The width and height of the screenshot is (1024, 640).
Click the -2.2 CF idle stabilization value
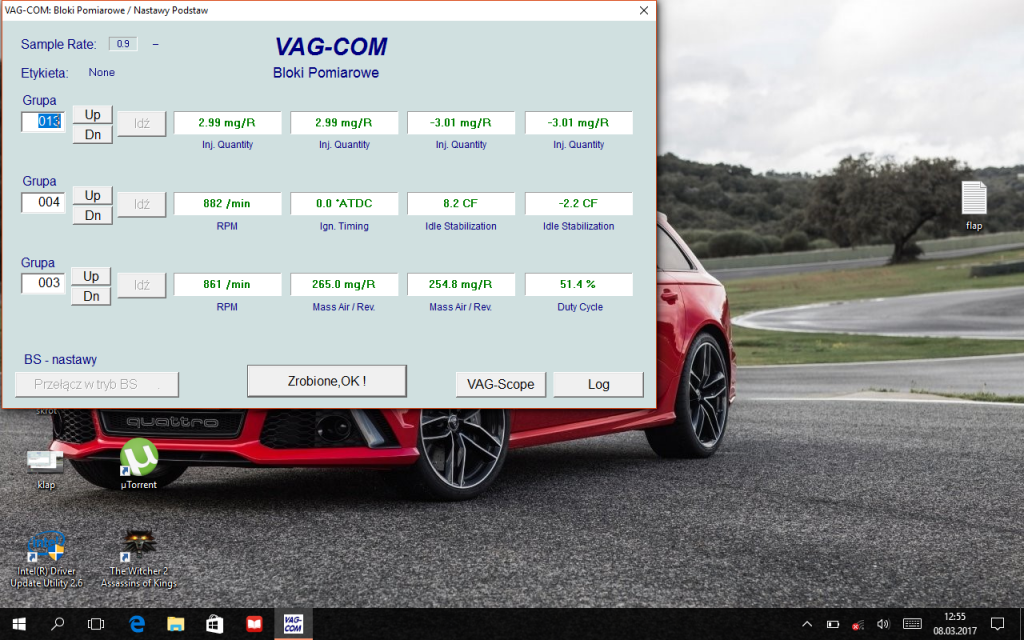(578, 203)
